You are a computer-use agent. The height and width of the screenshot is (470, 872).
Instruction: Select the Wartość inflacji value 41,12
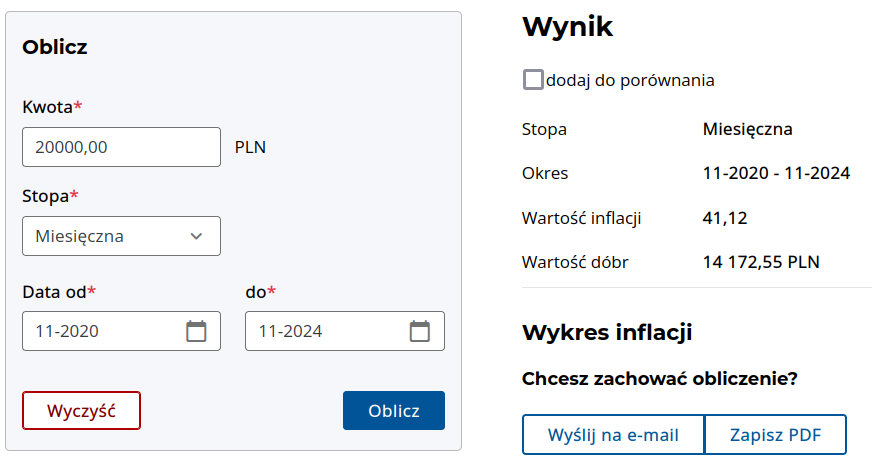[x=725, y=218]
